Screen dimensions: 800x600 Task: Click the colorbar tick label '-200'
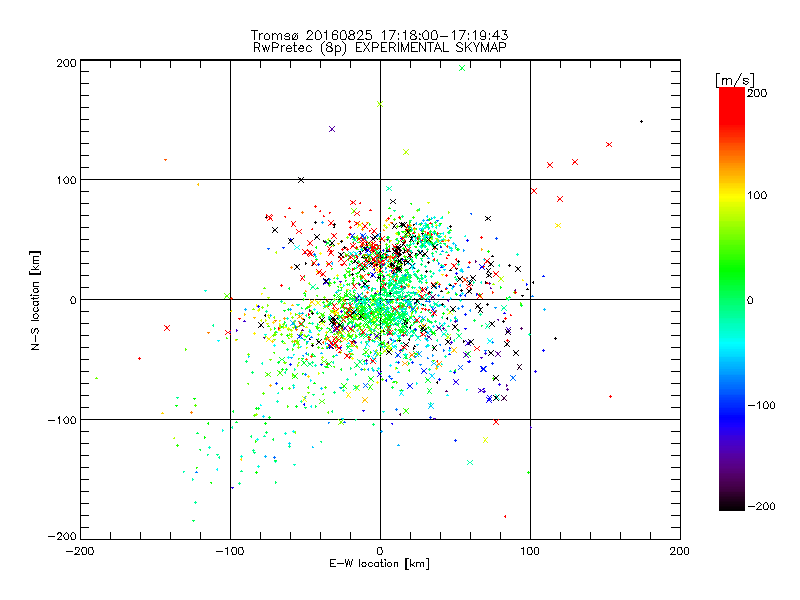point(761,506)
